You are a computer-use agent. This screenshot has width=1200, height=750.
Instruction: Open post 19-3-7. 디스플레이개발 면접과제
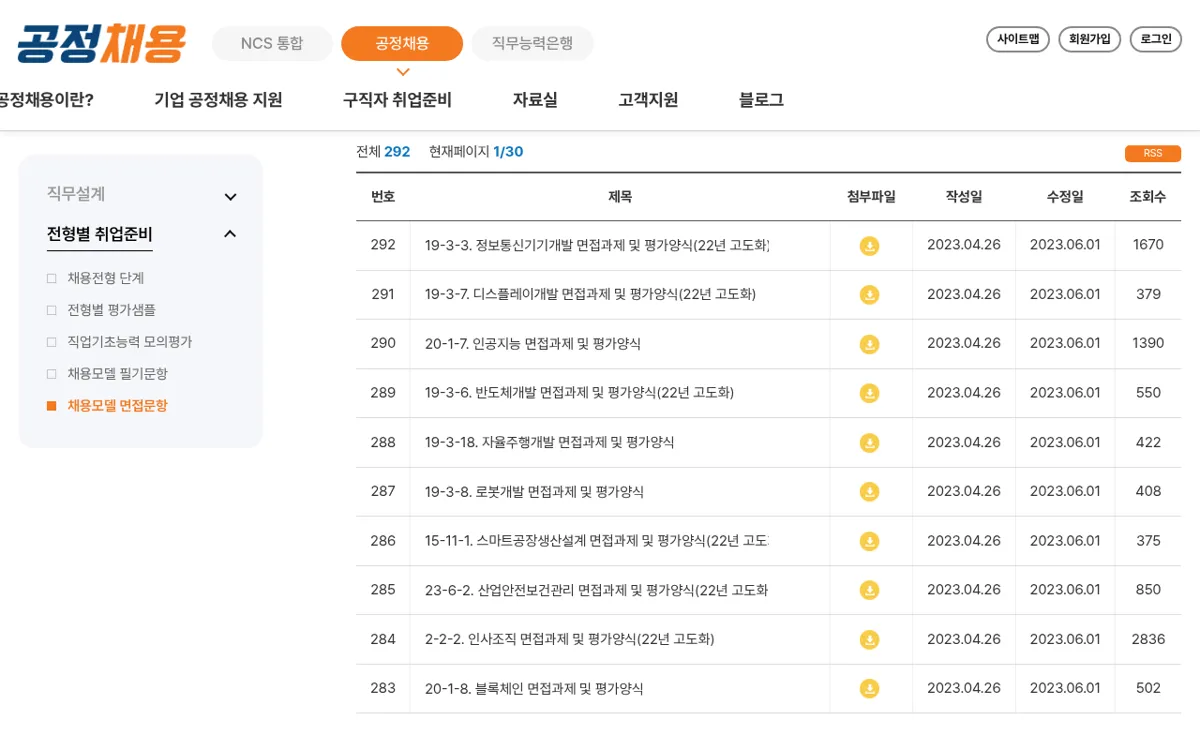tap(590, 294)
